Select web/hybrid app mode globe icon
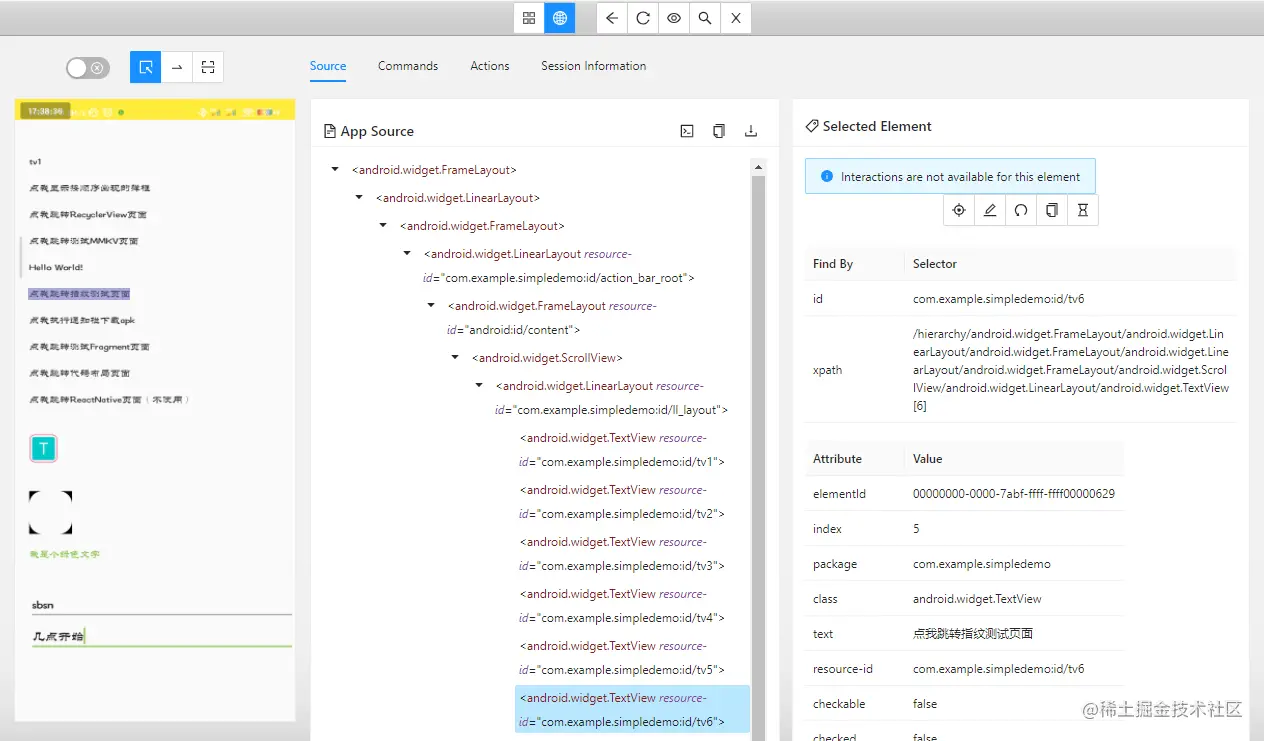Viewport: 1264px width, 741px height. coord(560,18)
